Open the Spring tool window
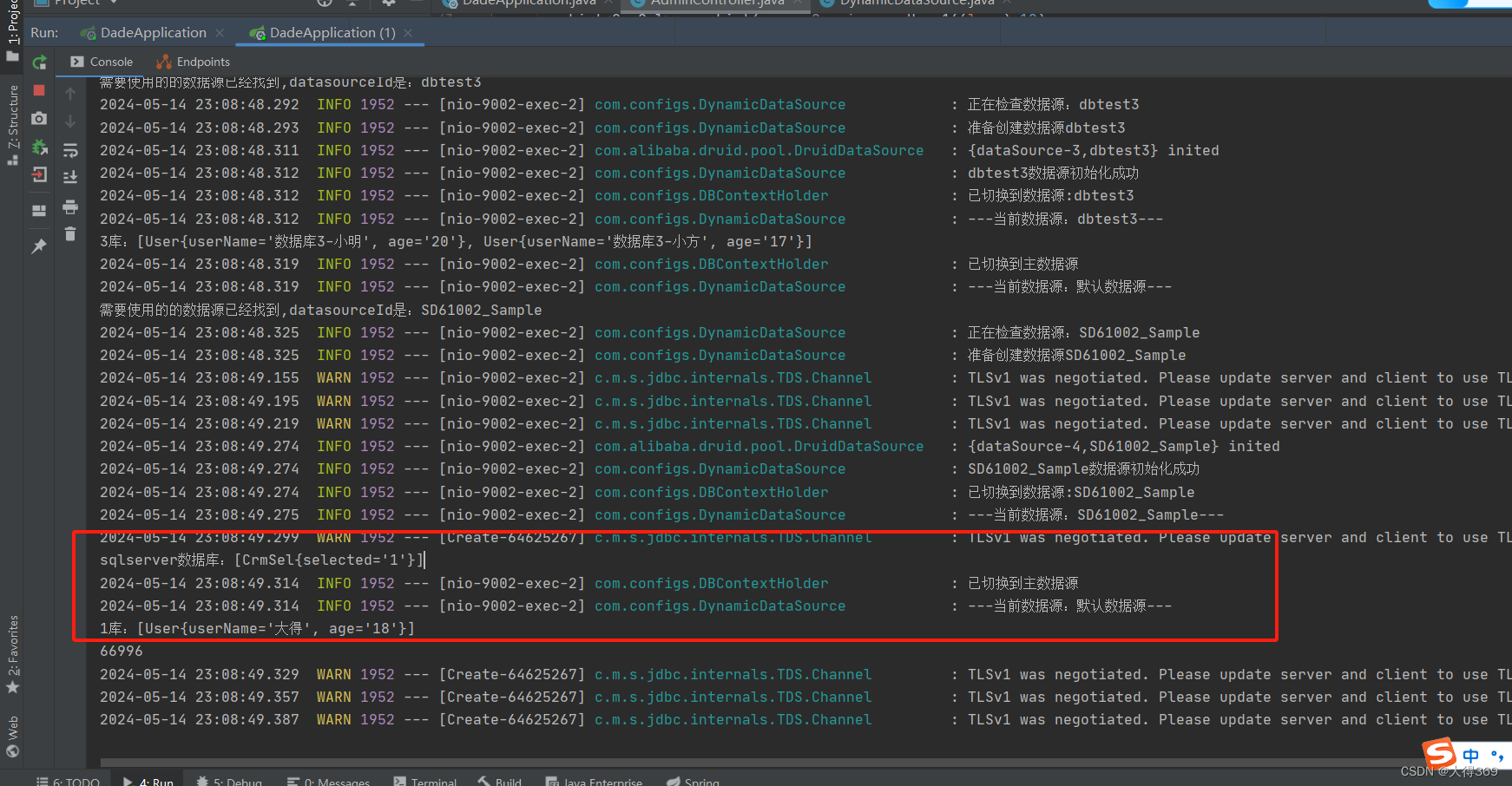 coord(694,782)
